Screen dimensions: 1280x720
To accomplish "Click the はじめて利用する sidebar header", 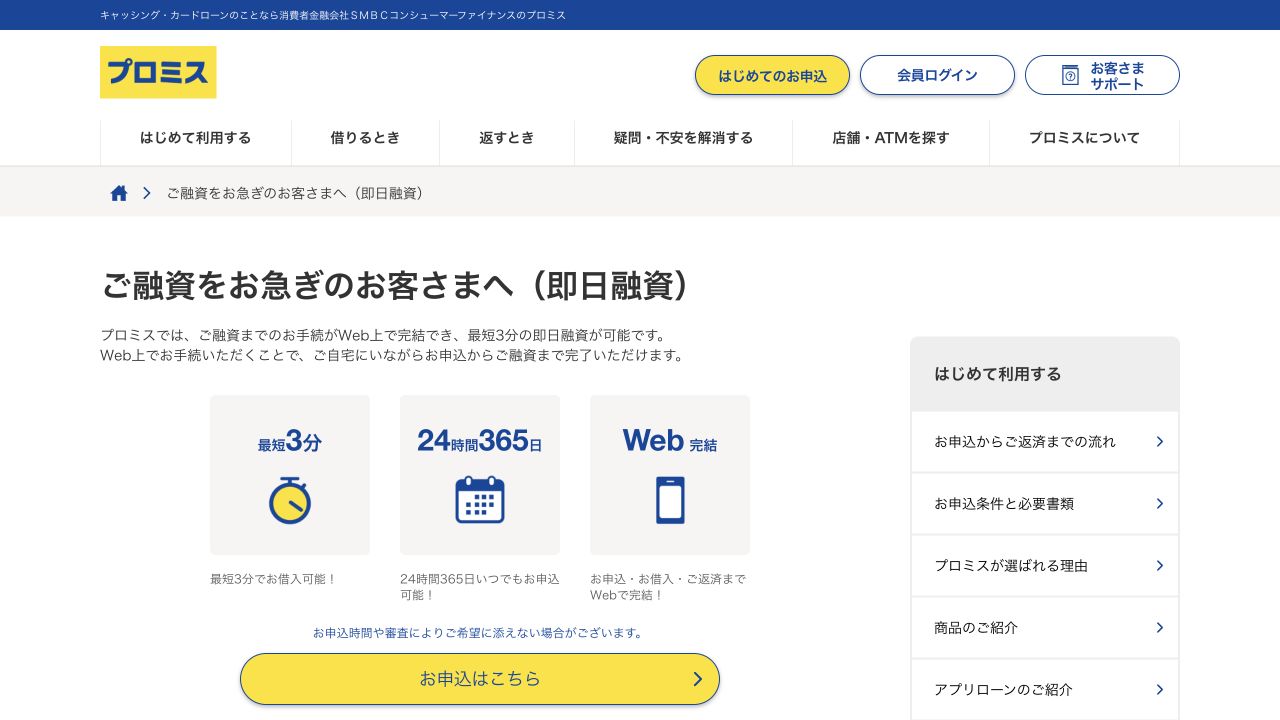I will tap(1045, 374).
